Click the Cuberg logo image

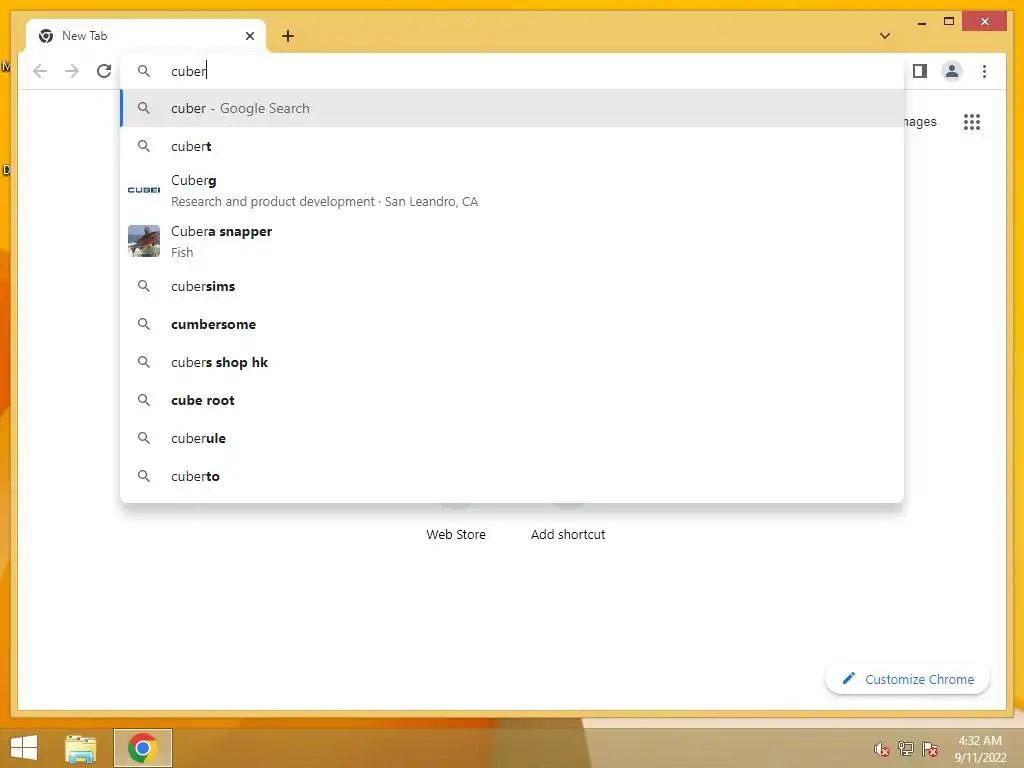(x=144, y=190)
